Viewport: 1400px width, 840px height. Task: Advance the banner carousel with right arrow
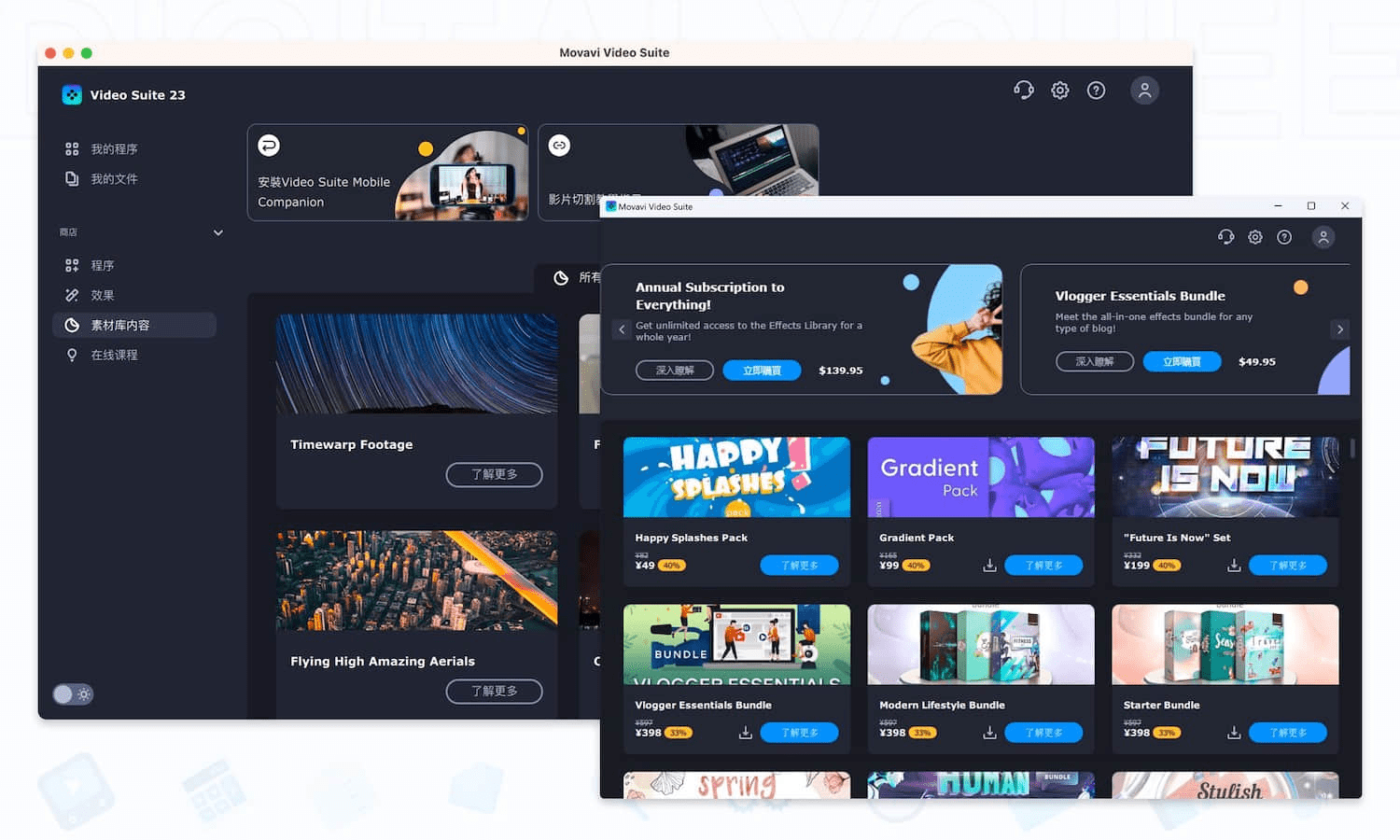click(x=1340, y=329)
